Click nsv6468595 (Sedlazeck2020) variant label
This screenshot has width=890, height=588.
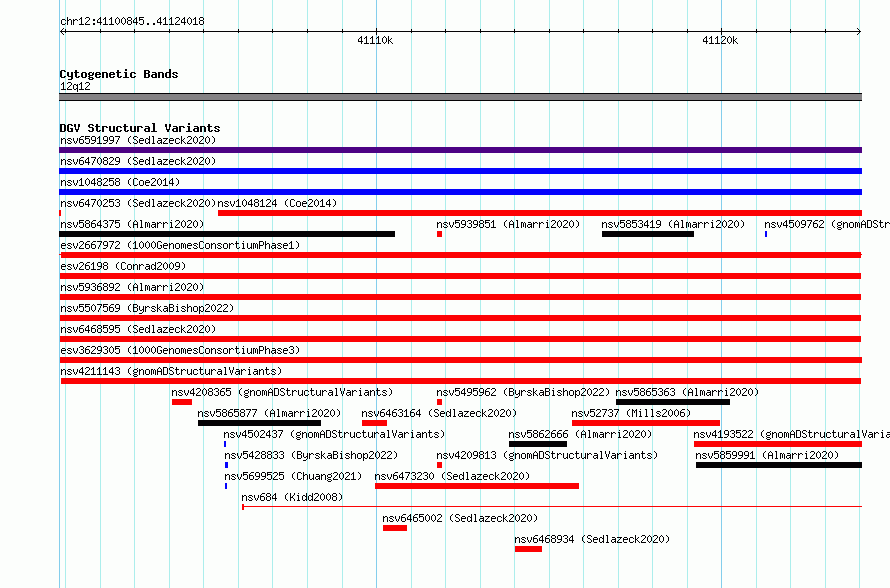pyautogui.click(x=138, y=329)
